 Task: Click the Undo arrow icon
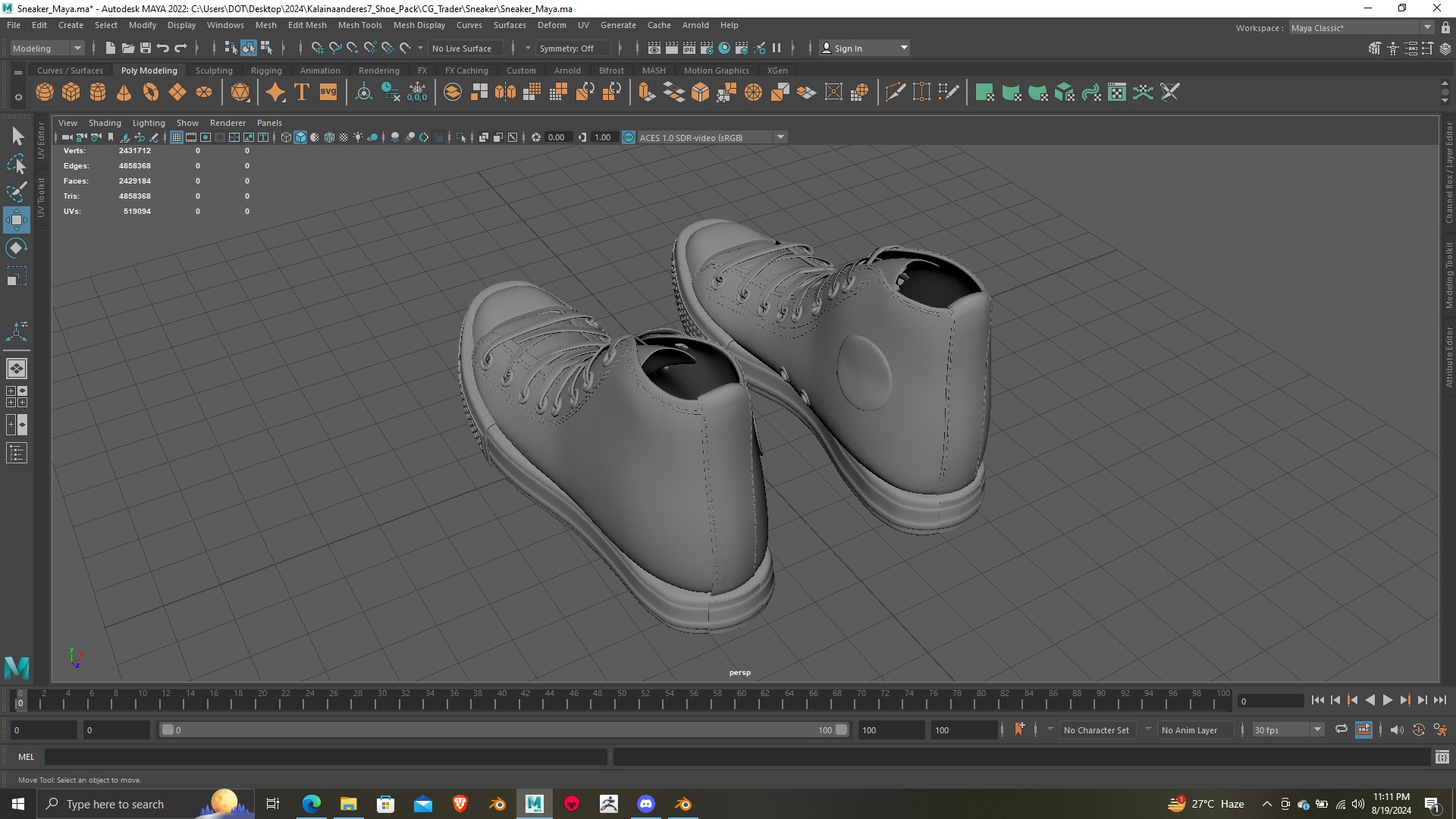(163, 48)
